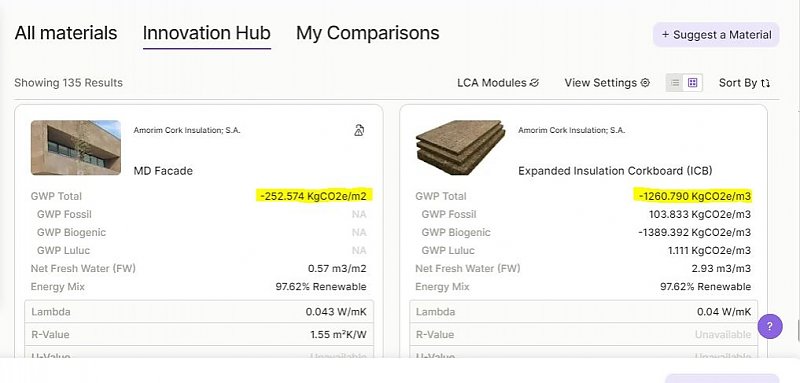The height and width of the screenshot is (383, 800).
Task: Click the MD Facade card badge icon
Action: coord(359,131)
